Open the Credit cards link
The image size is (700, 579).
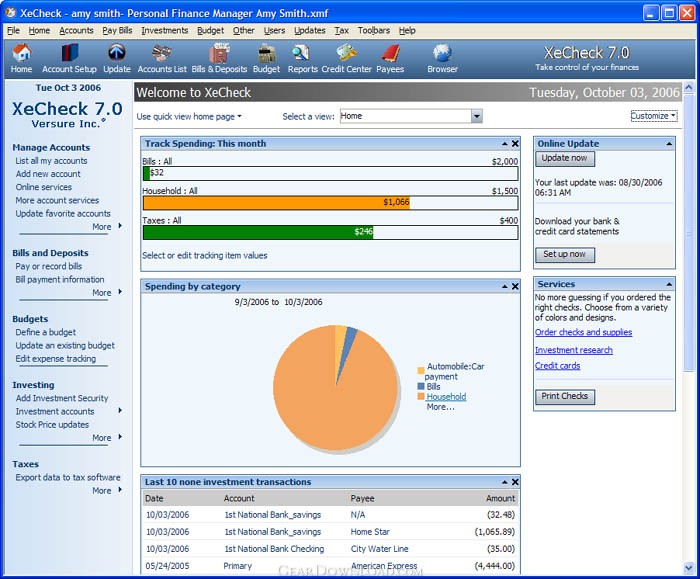[x=558, y=366]
